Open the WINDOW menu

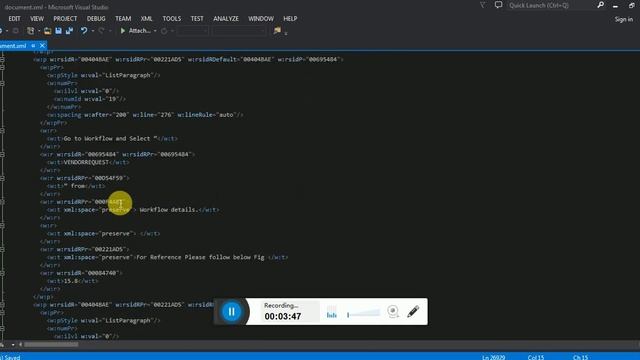261,19
